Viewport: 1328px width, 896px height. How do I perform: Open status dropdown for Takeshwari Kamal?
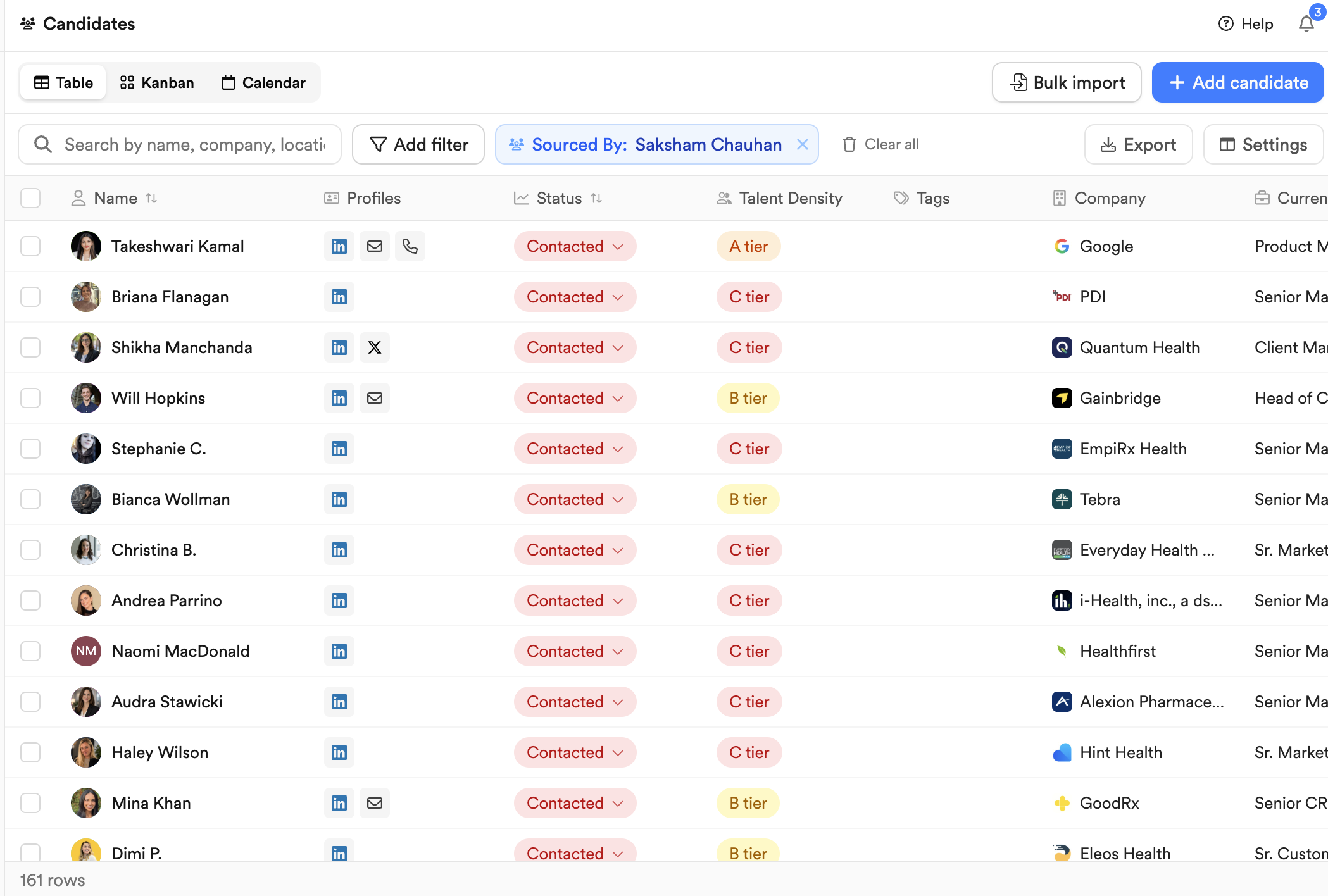(575, 246)
